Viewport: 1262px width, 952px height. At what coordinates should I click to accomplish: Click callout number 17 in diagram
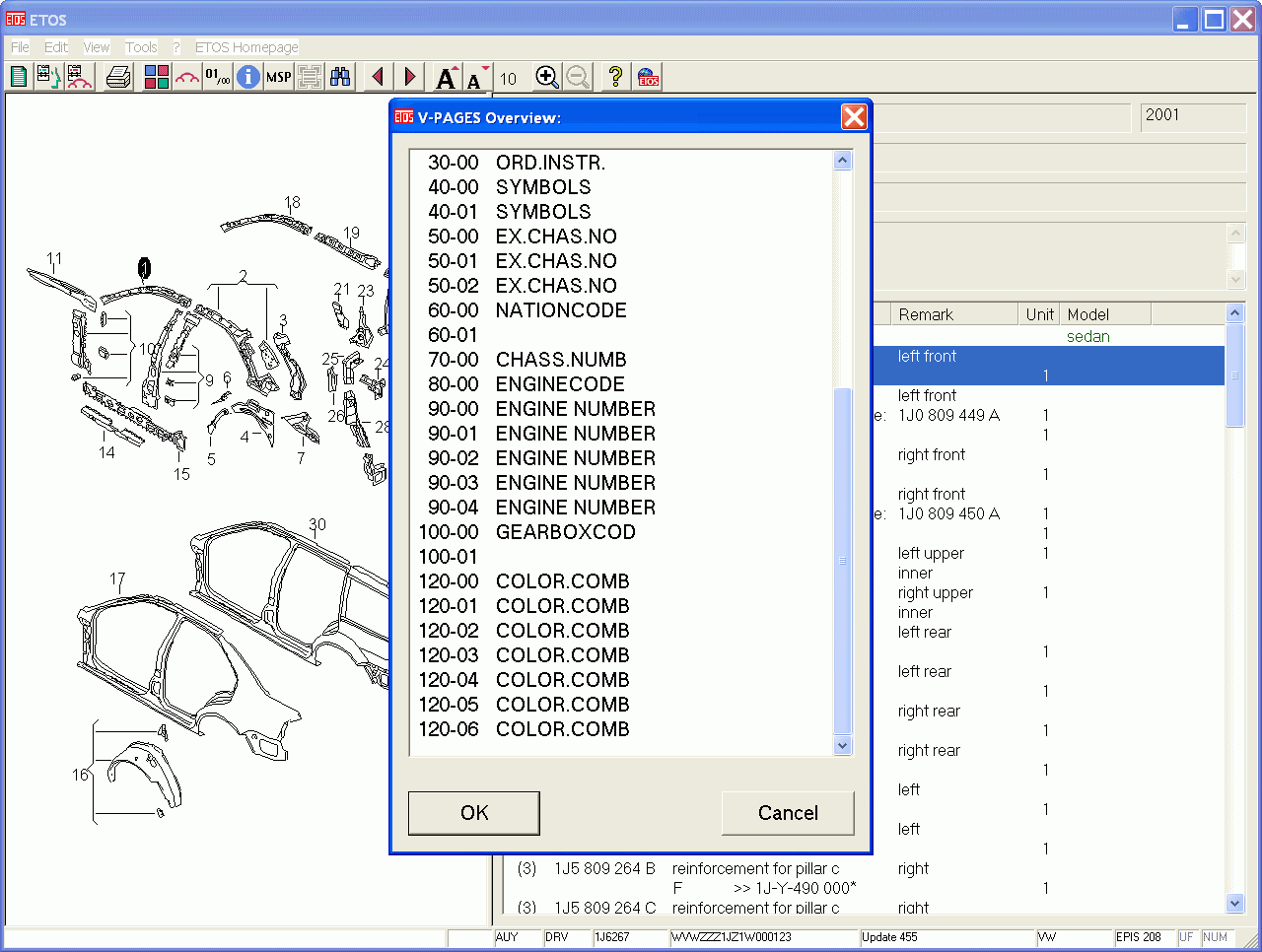(x=117, y=578)
